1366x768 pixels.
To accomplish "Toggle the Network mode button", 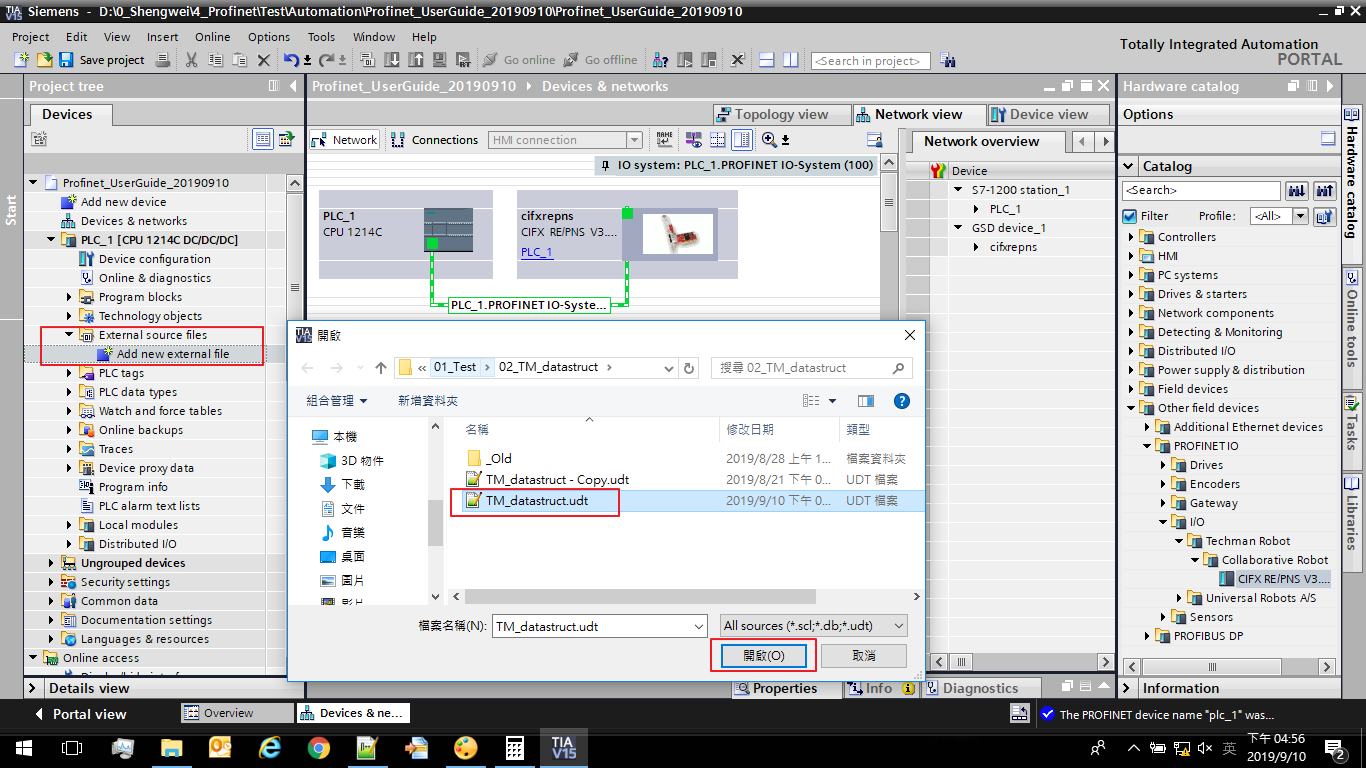I will click(344, 140).
